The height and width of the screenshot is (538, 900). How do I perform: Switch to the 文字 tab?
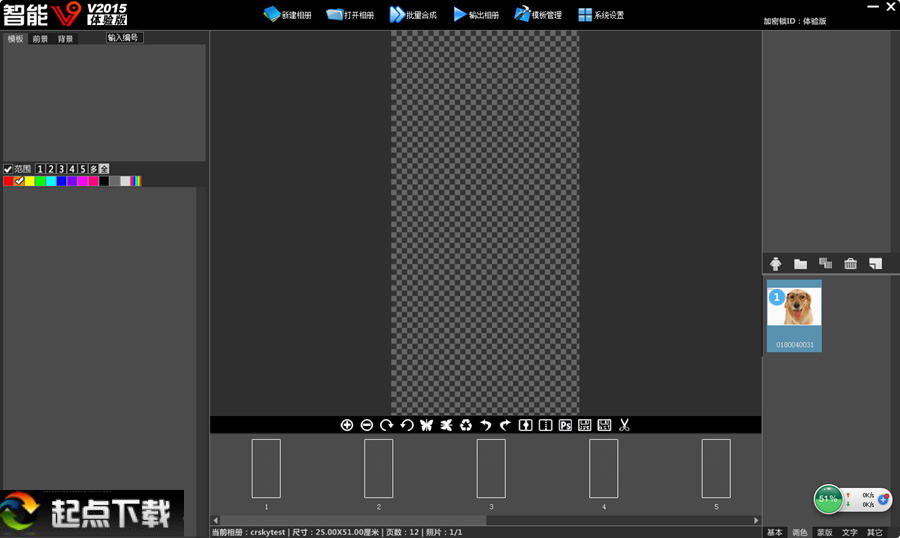point(850,532)
